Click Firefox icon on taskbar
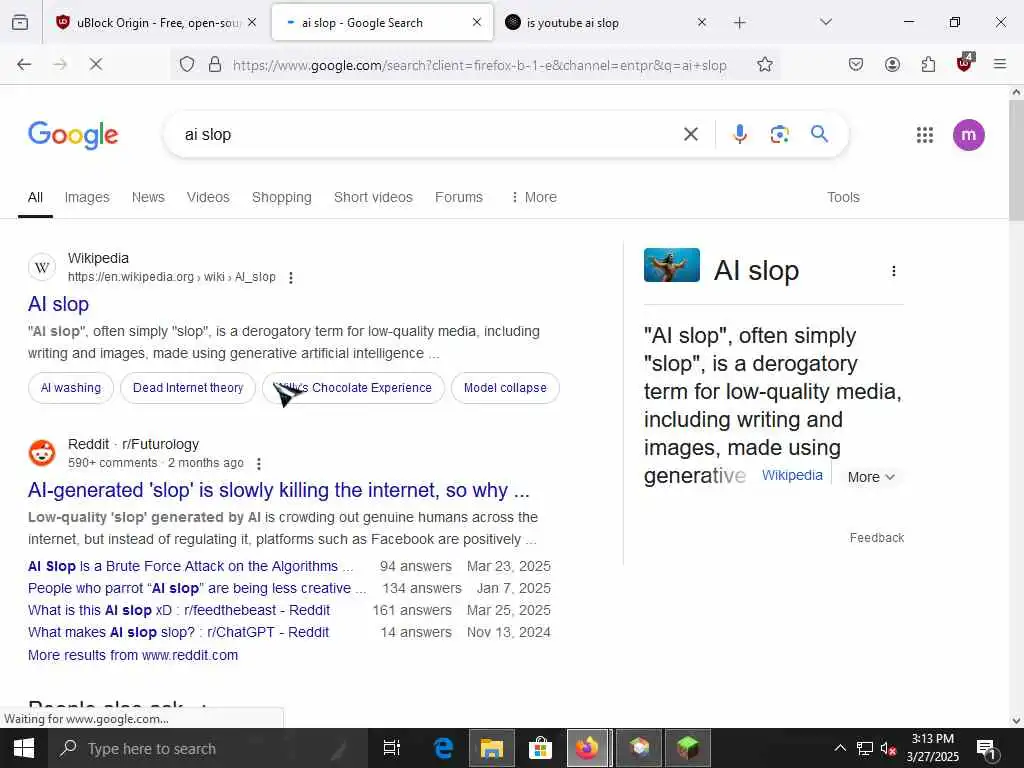Viewport: 1024px width, 768px height. [588, 748]
